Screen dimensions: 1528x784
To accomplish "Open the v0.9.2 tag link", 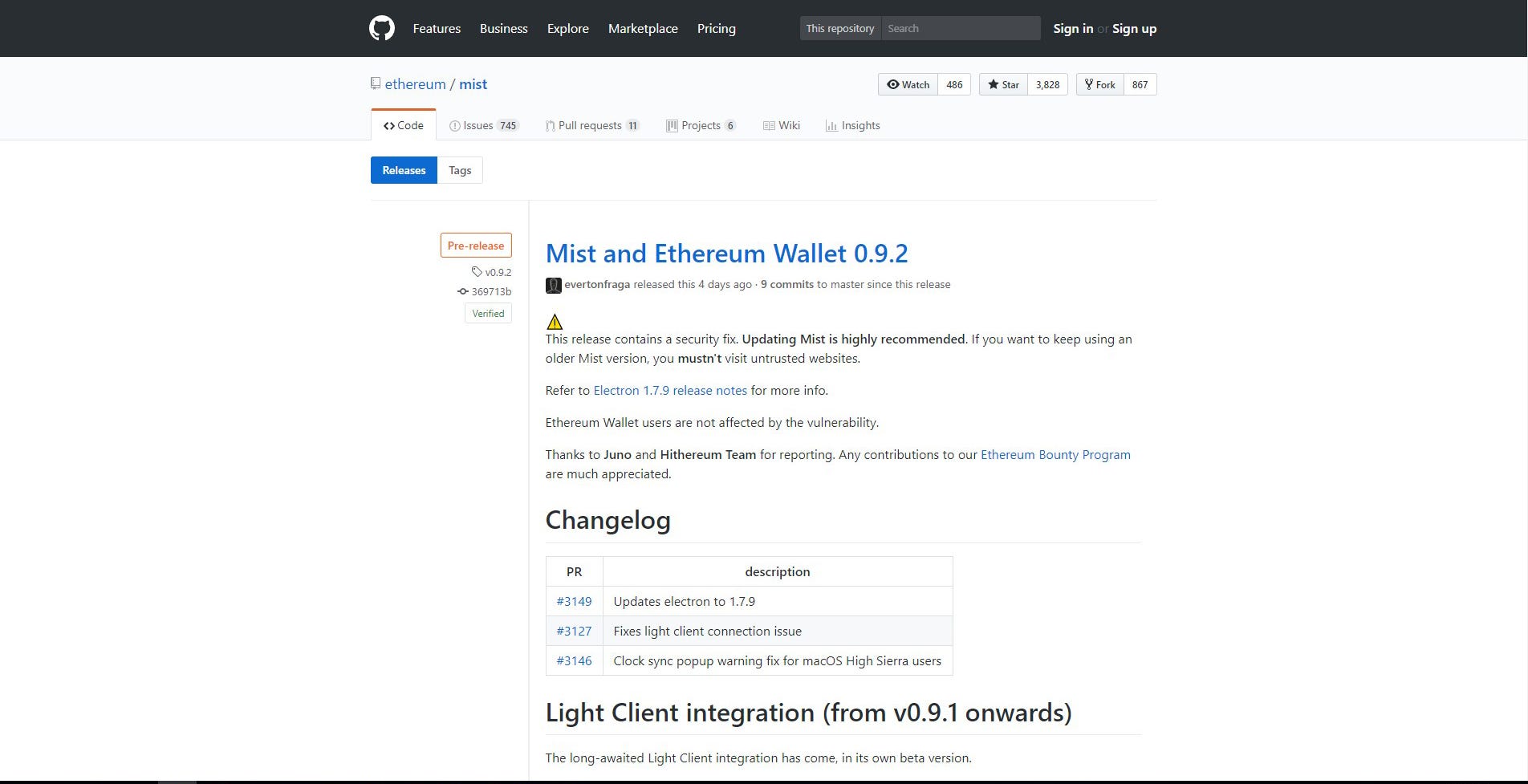I will (498, 272).
